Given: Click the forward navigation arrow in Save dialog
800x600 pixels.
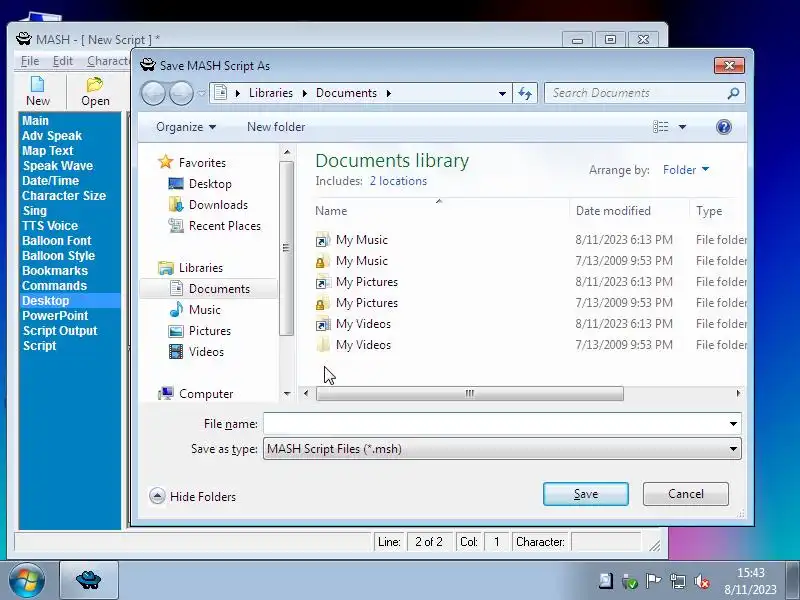Looking at the screenshot, I should [181, 93].
